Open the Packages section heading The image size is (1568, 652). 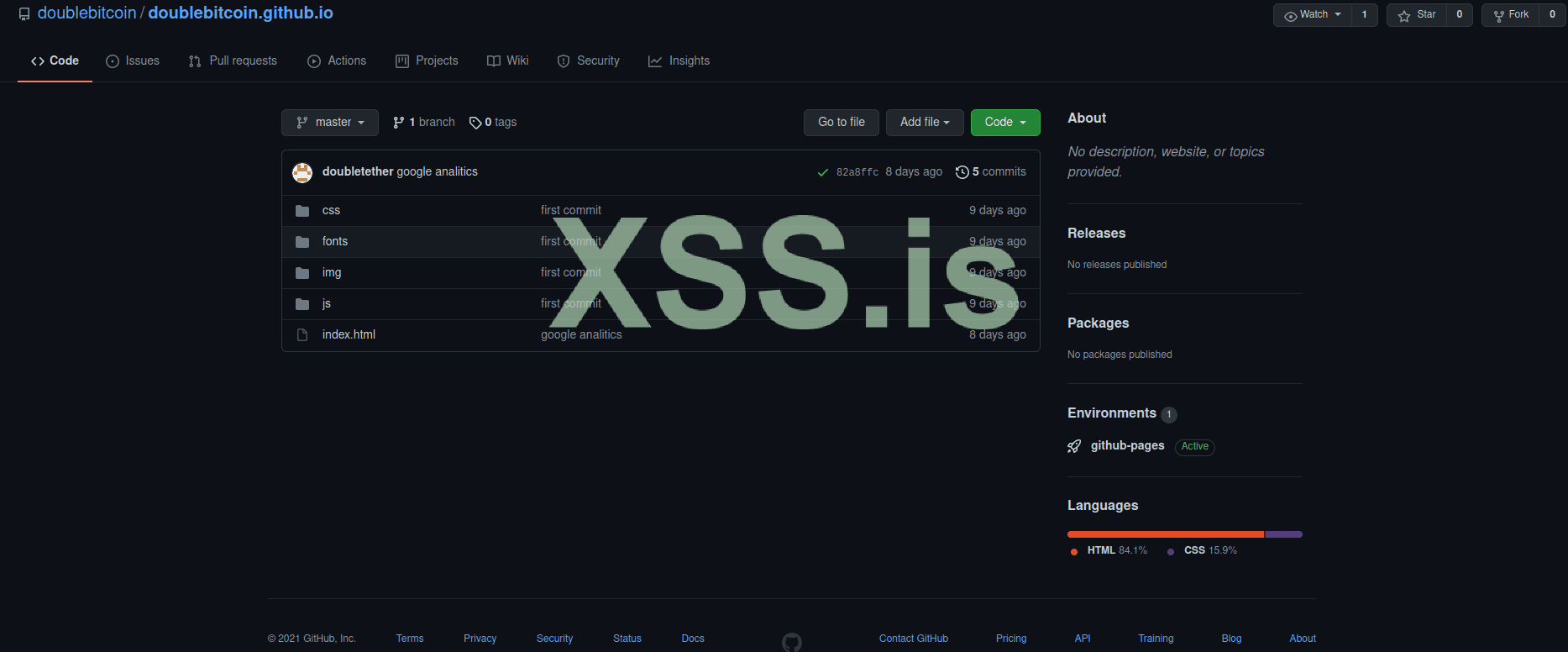(x=1098, y=323)
